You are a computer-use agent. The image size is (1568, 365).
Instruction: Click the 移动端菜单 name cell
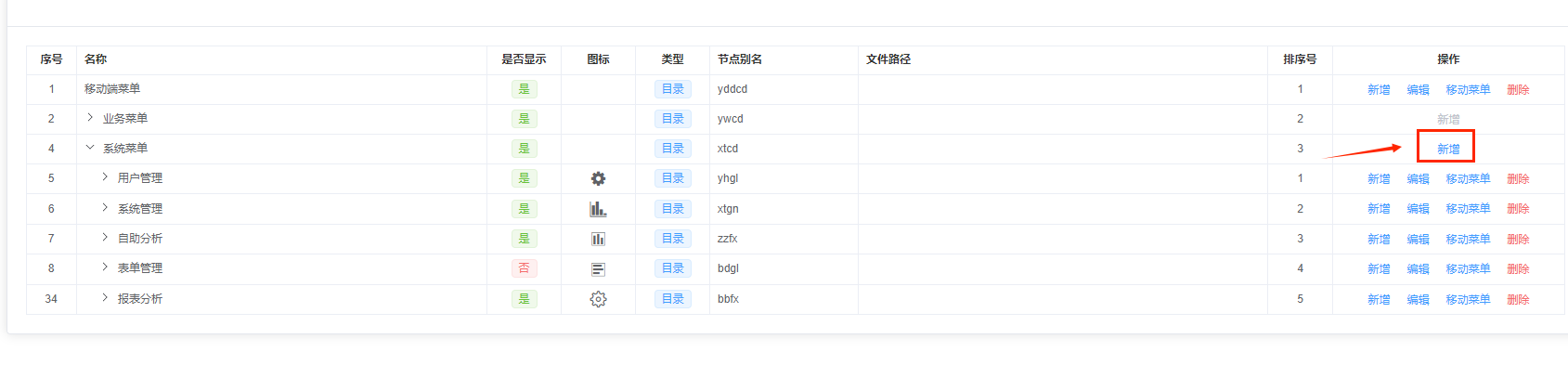[281, 89]
